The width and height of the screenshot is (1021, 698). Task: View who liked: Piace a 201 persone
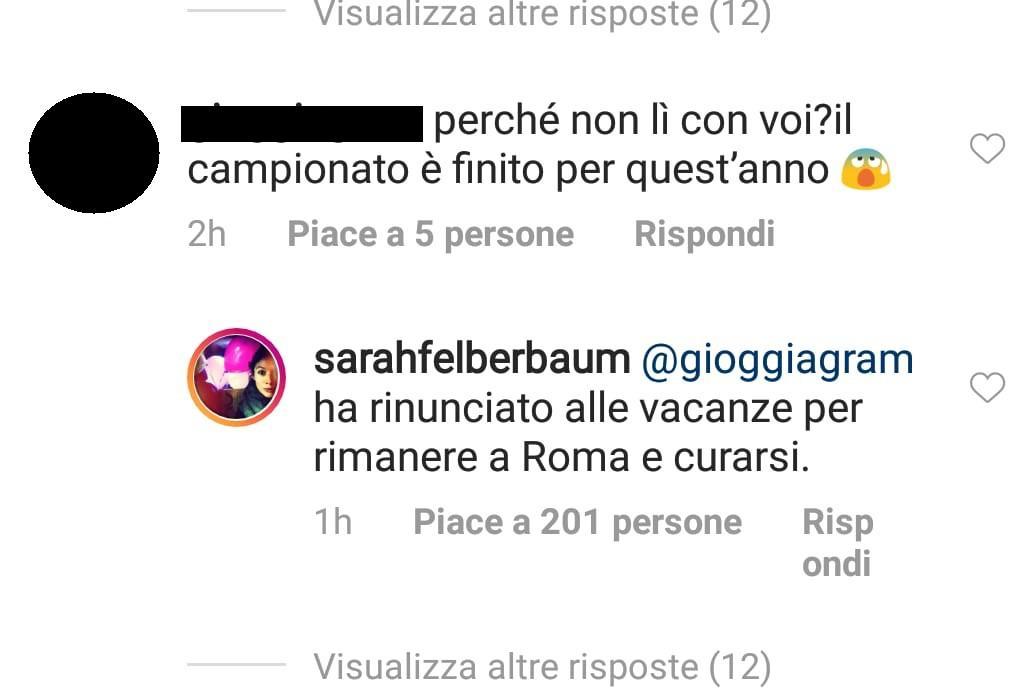(x=578, y=522)
